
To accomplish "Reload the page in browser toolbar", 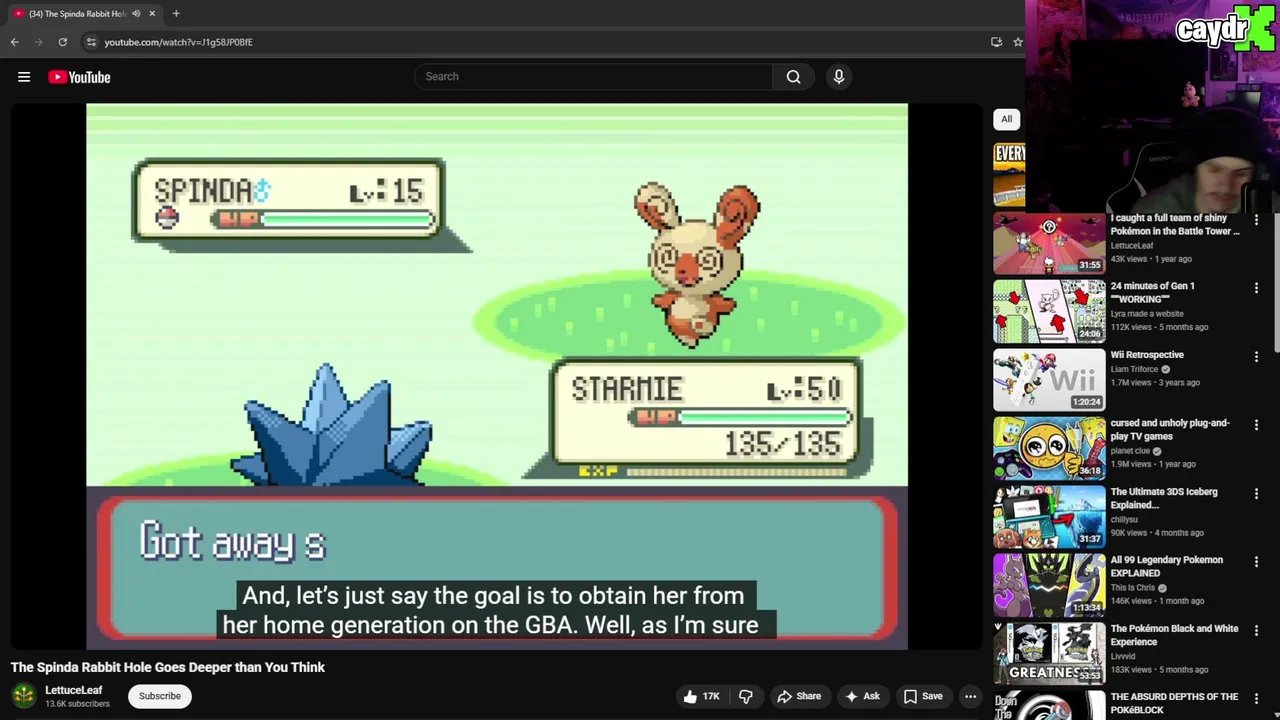I will 62,42.
